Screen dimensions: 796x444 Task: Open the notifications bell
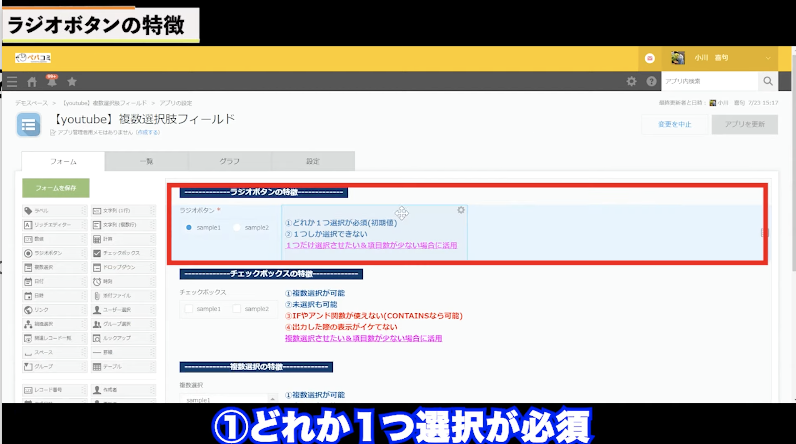51,82
